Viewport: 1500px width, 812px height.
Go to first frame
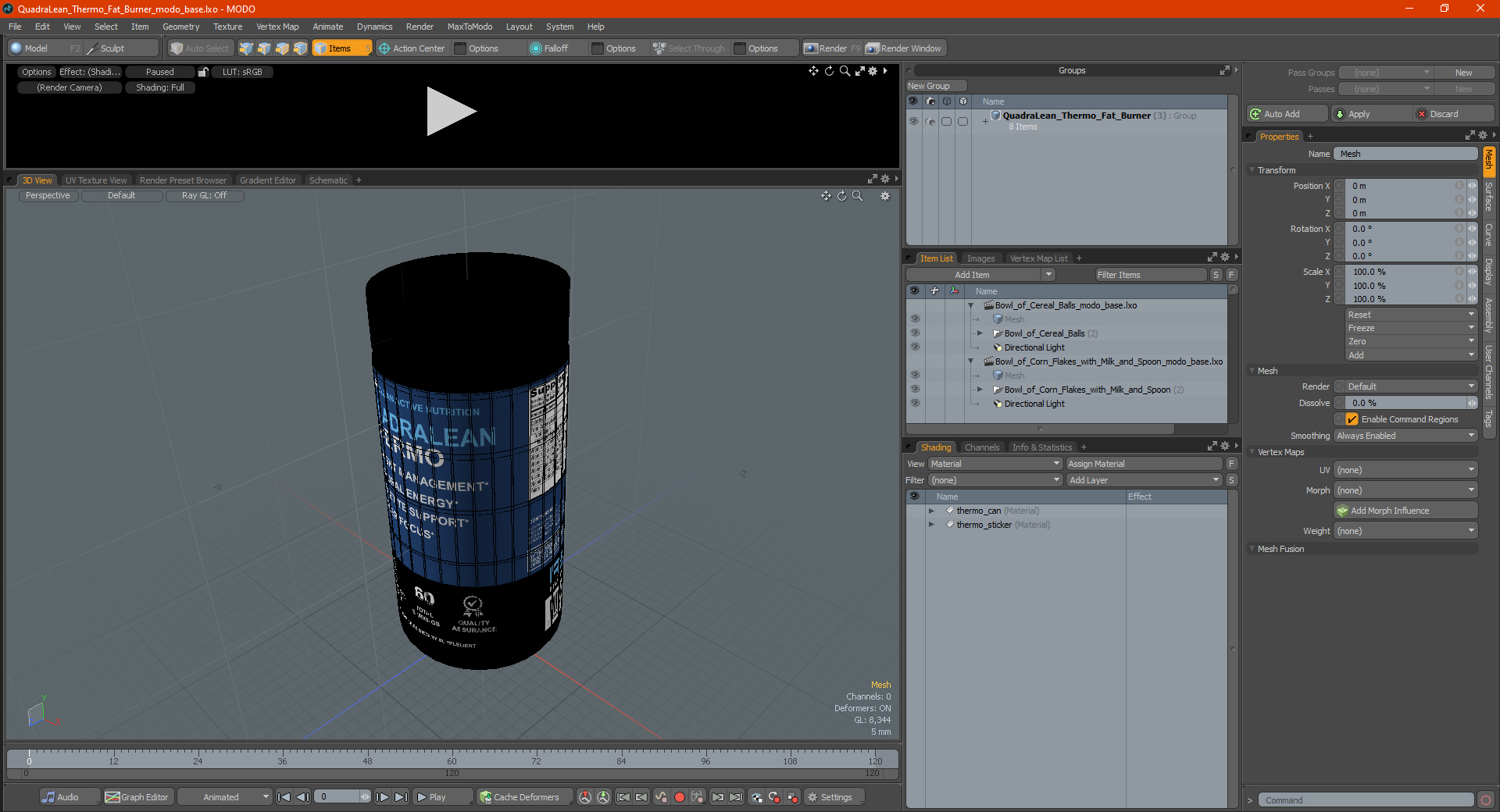(x=284, y=797)
